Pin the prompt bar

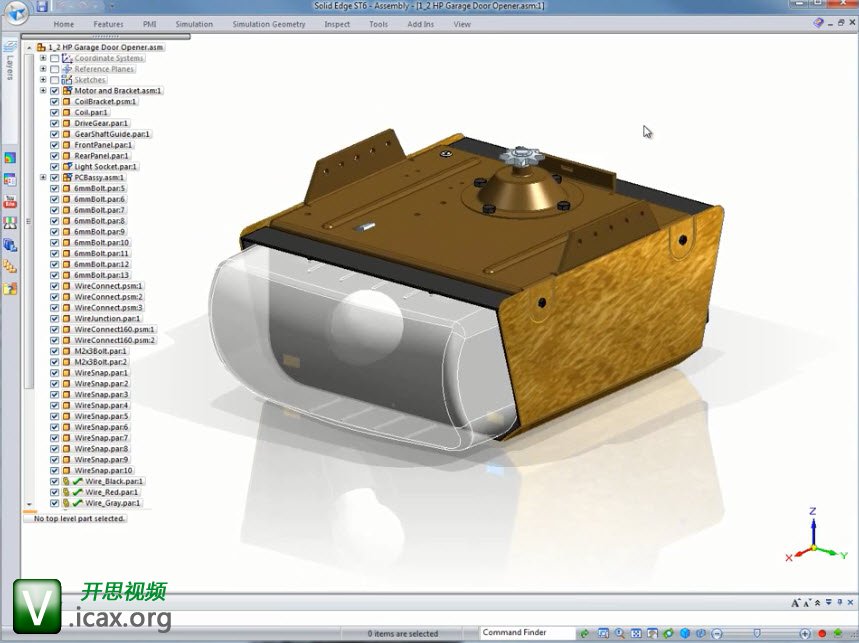coord(840,602)
